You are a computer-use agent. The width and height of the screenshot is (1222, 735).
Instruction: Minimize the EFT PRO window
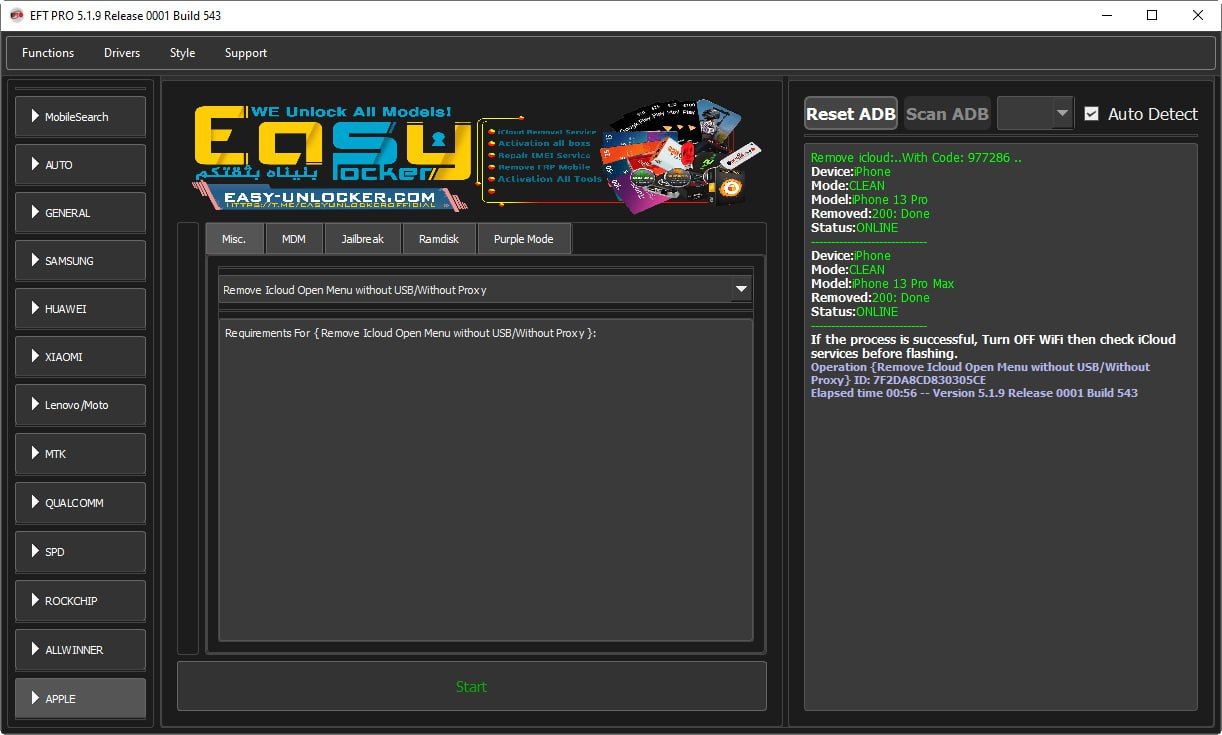coord(1107,15)
